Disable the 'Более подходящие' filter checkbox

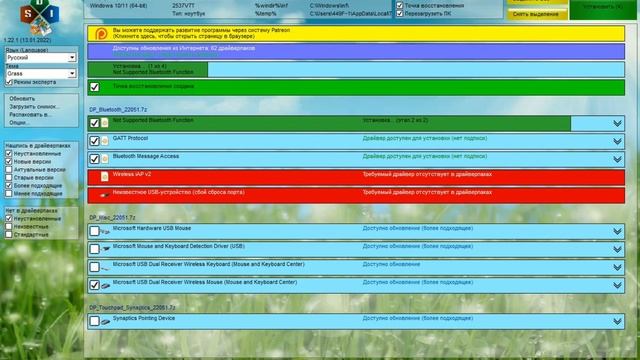pos(9,185)
